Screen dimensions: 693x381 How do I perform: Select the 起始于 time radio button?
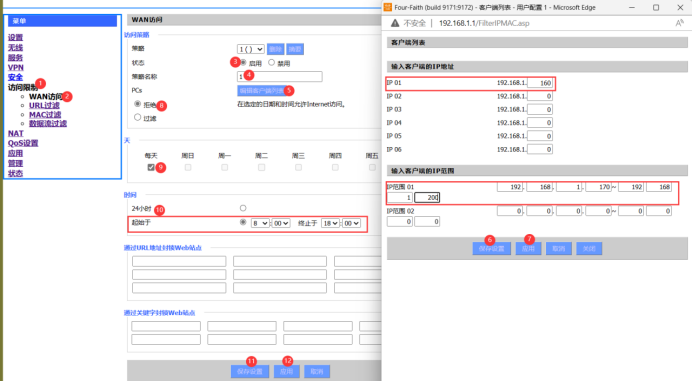[243, 222]
